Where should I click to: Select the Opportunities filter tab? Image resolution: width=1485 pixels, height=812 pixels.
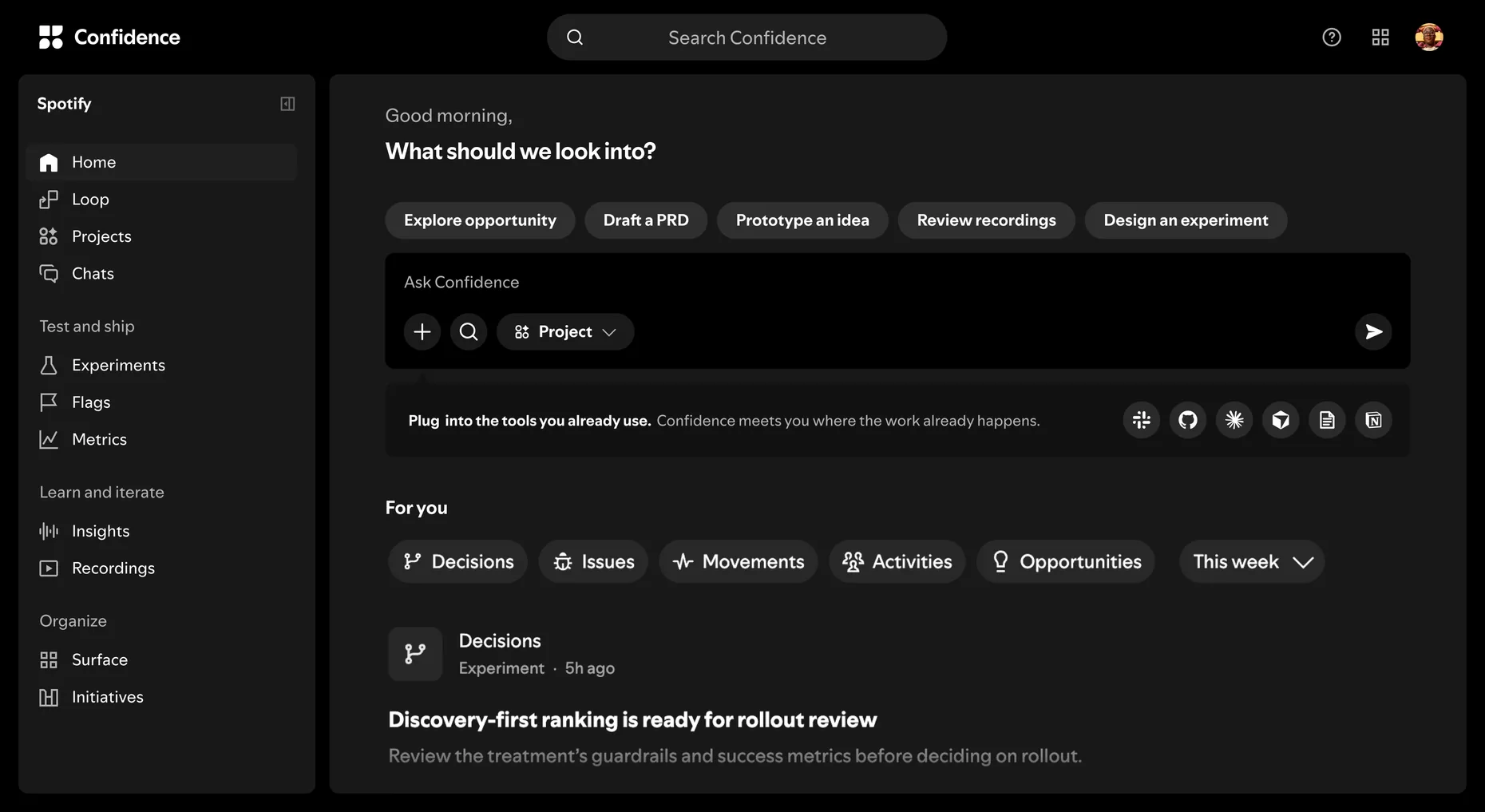coord(1066,561)
